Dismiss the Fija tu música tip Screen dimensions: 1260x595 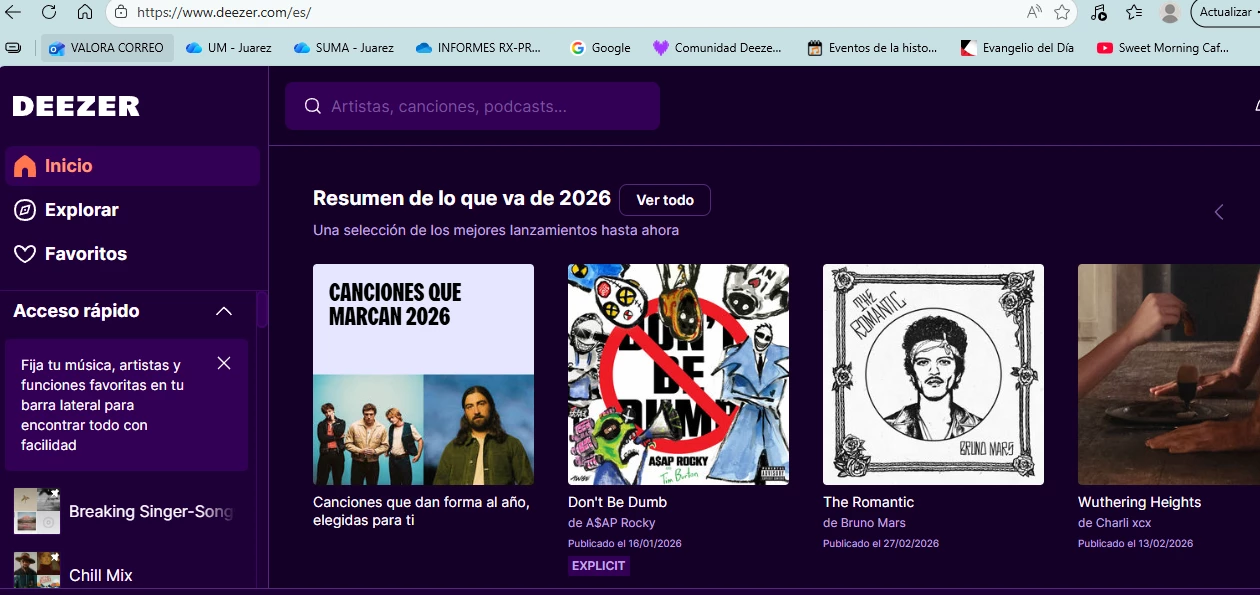pos(224,363)
